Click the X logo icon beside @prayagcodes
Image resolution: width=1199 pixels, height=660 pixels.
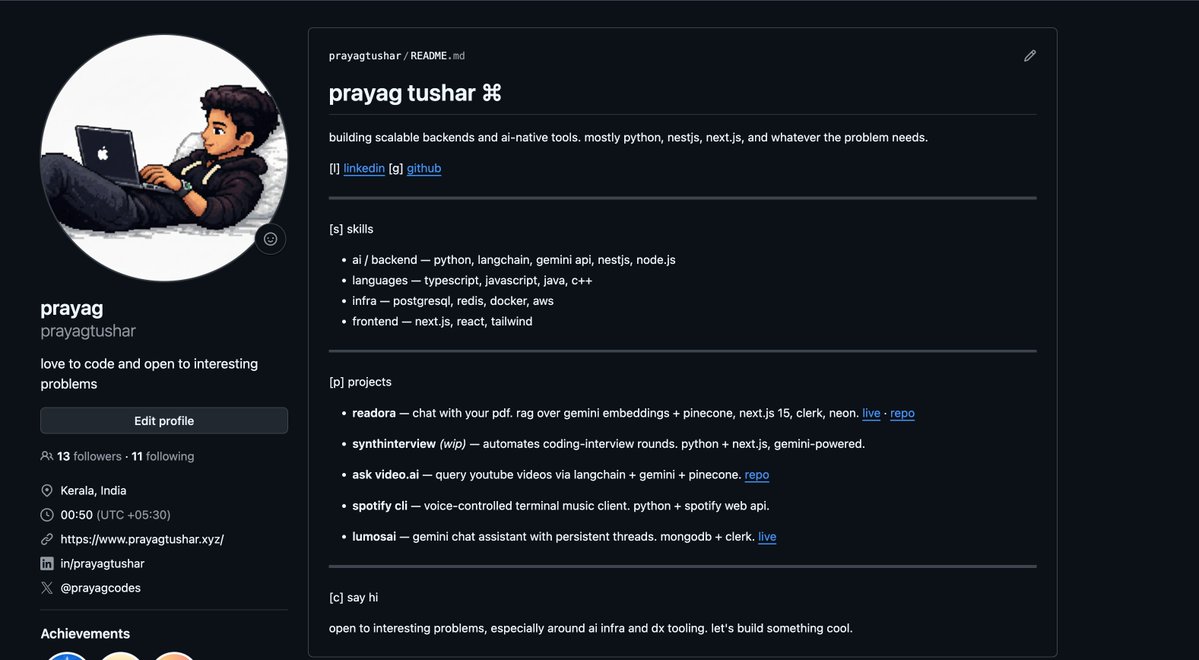pos(47,588)
